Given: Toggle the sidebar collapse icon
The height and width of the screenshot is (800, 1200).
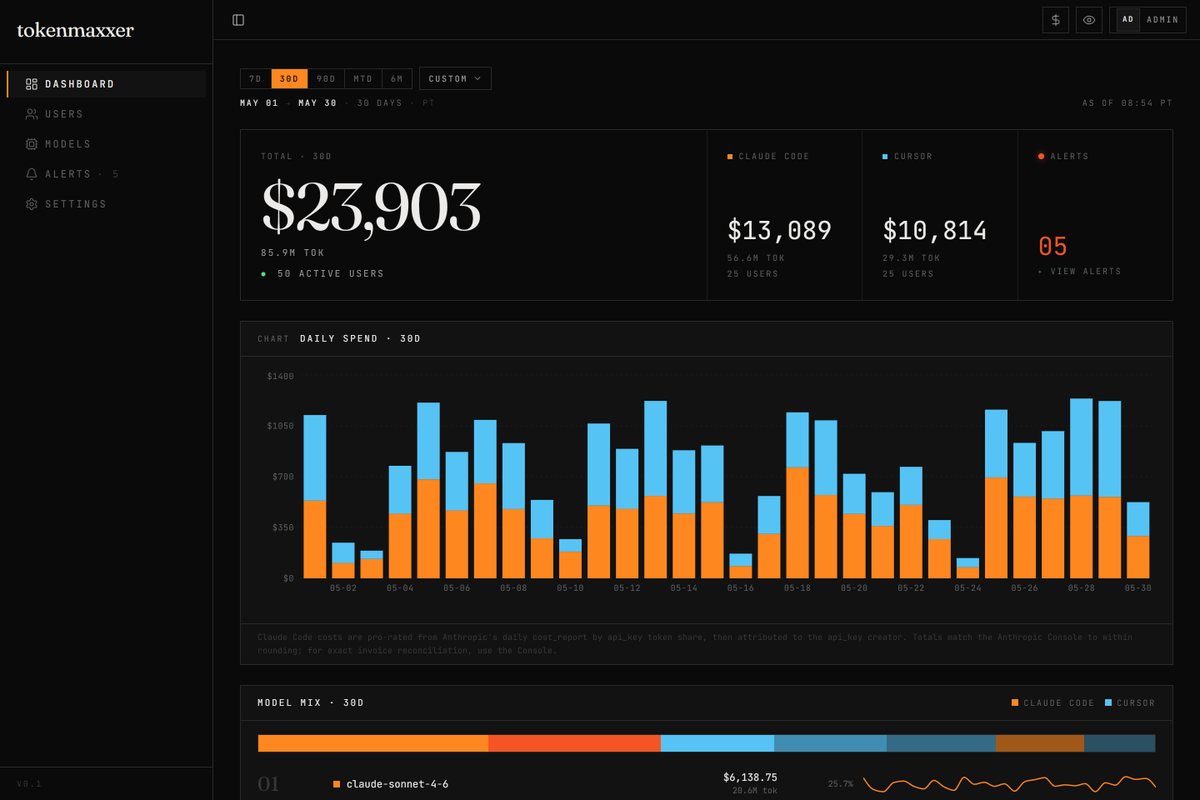Looking at the screenshot, I should [x=238, y=20].
